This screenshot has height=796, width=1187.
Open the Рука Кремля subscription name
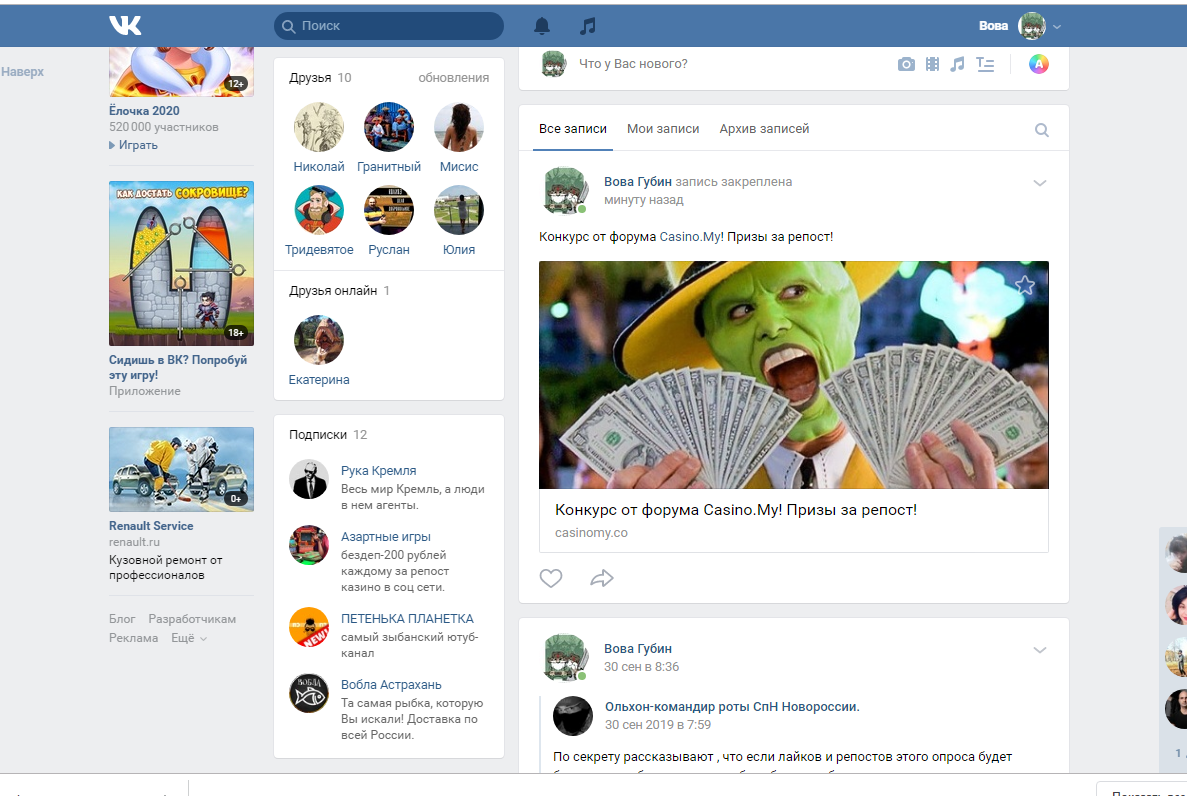[379, 470]
